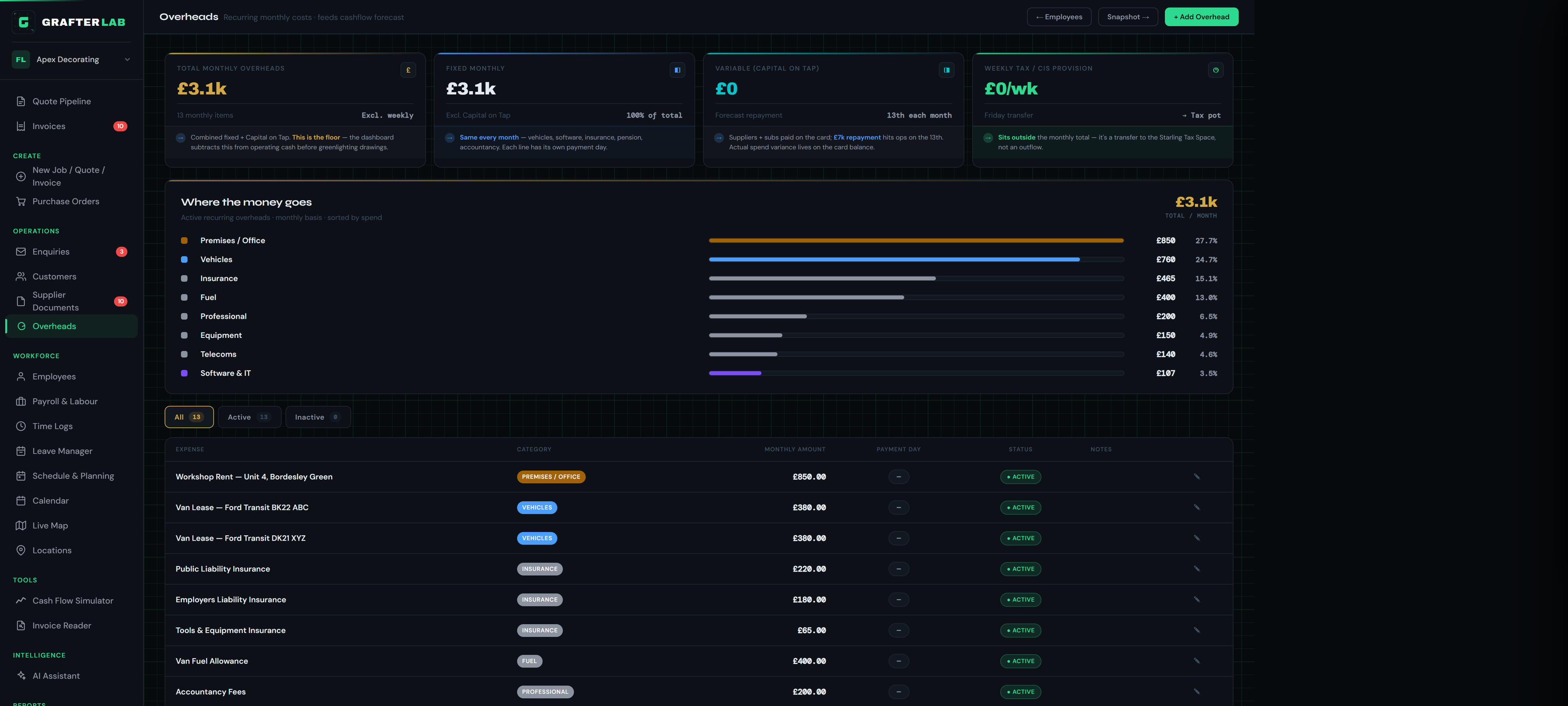
Task: Click Software & IT purple swatch
Action: [185, 373]
